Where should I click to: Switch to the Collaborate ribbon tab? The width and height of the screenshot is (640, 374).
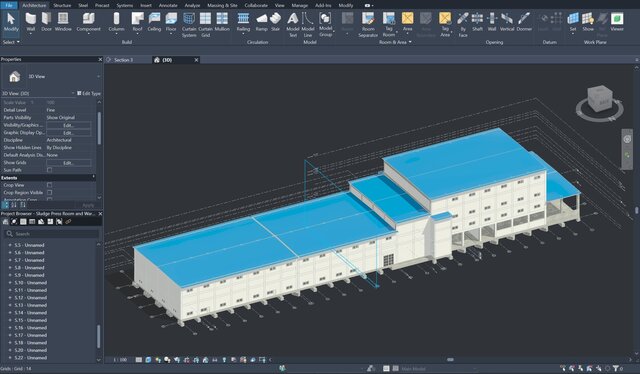pos(256,5)
